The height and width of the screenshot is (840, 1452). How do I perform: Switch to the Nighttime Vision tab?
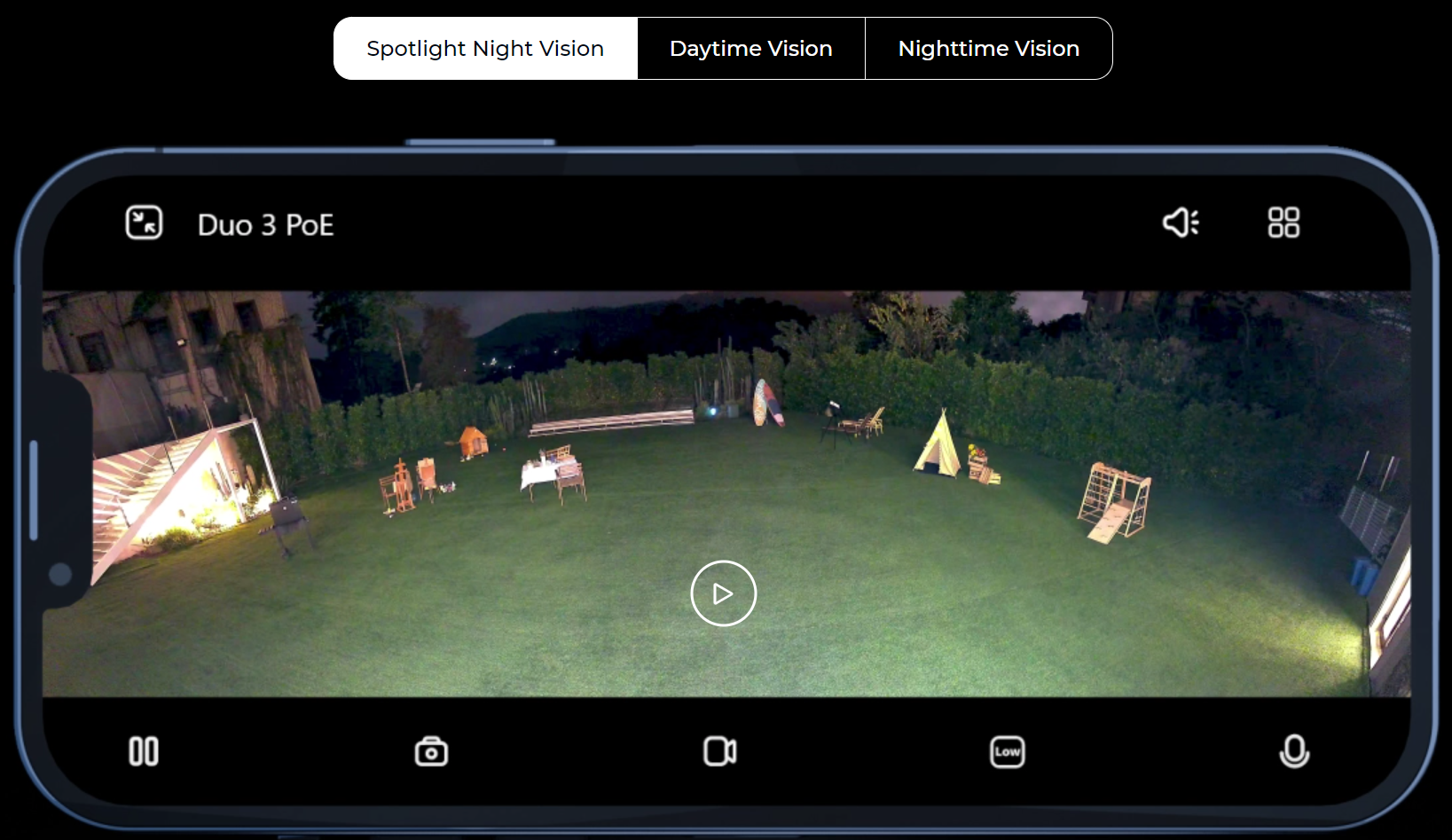[x=988, y=49]
